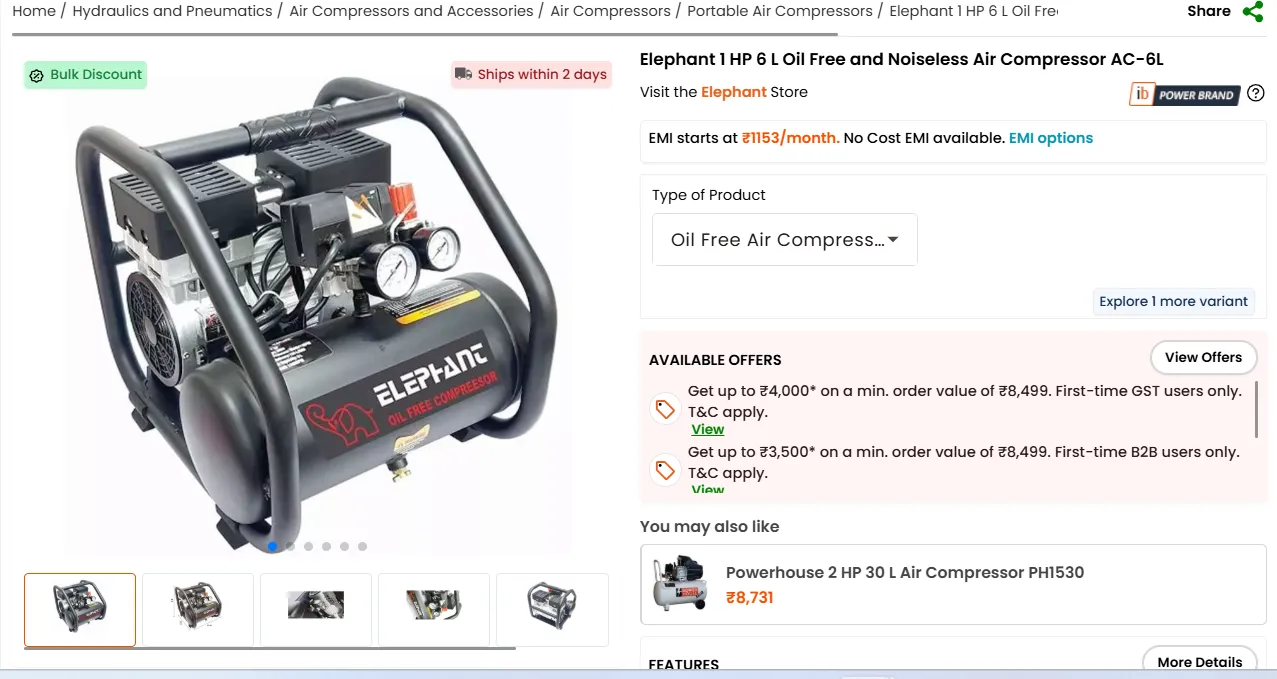Click the offers panel vertical scrollbar
Image resolution: width=1277 pixels, height=679 pixels.
click(x=1256, y=410)
